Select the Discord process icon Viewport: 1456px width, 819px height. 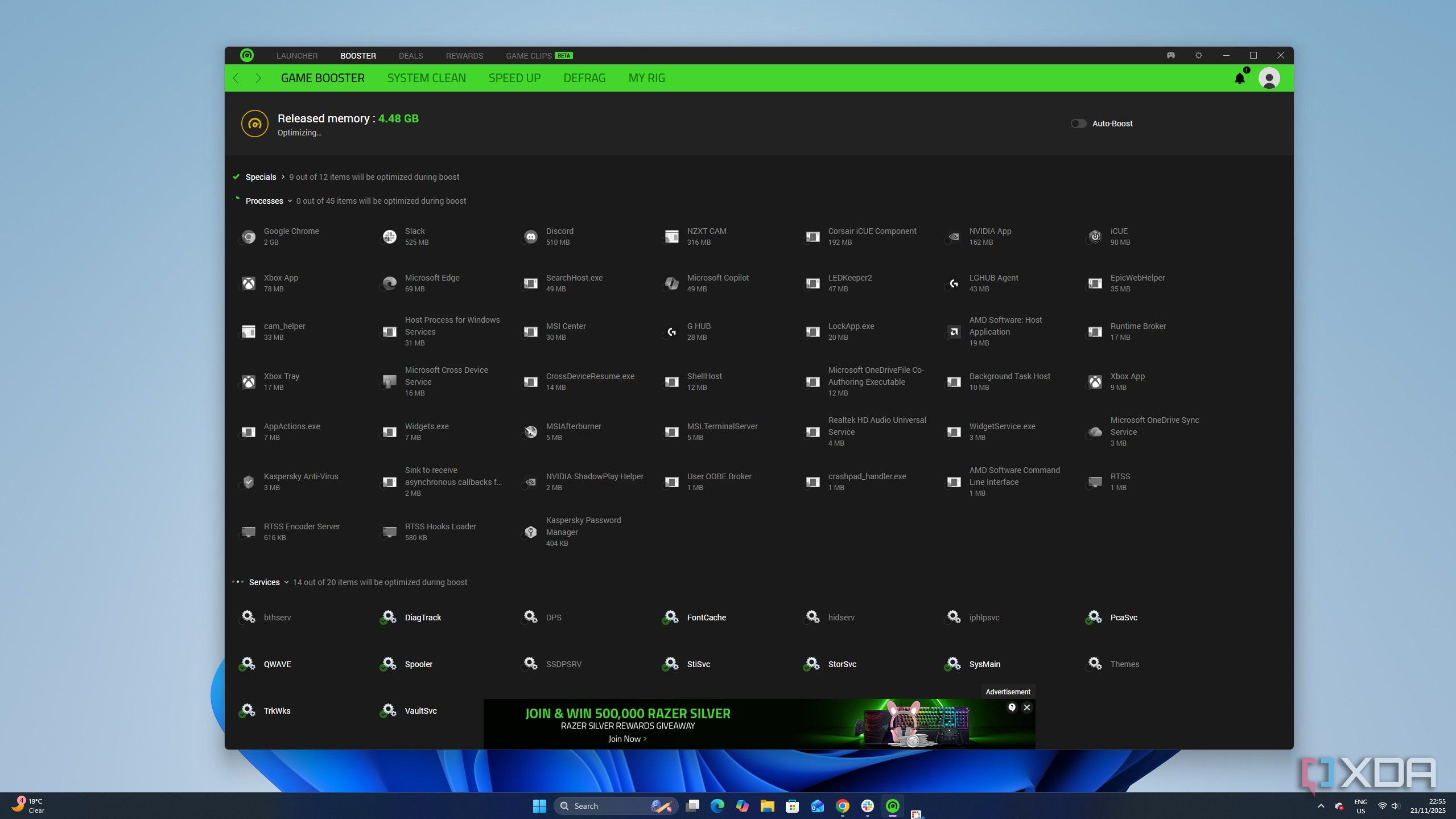point(530,236)
